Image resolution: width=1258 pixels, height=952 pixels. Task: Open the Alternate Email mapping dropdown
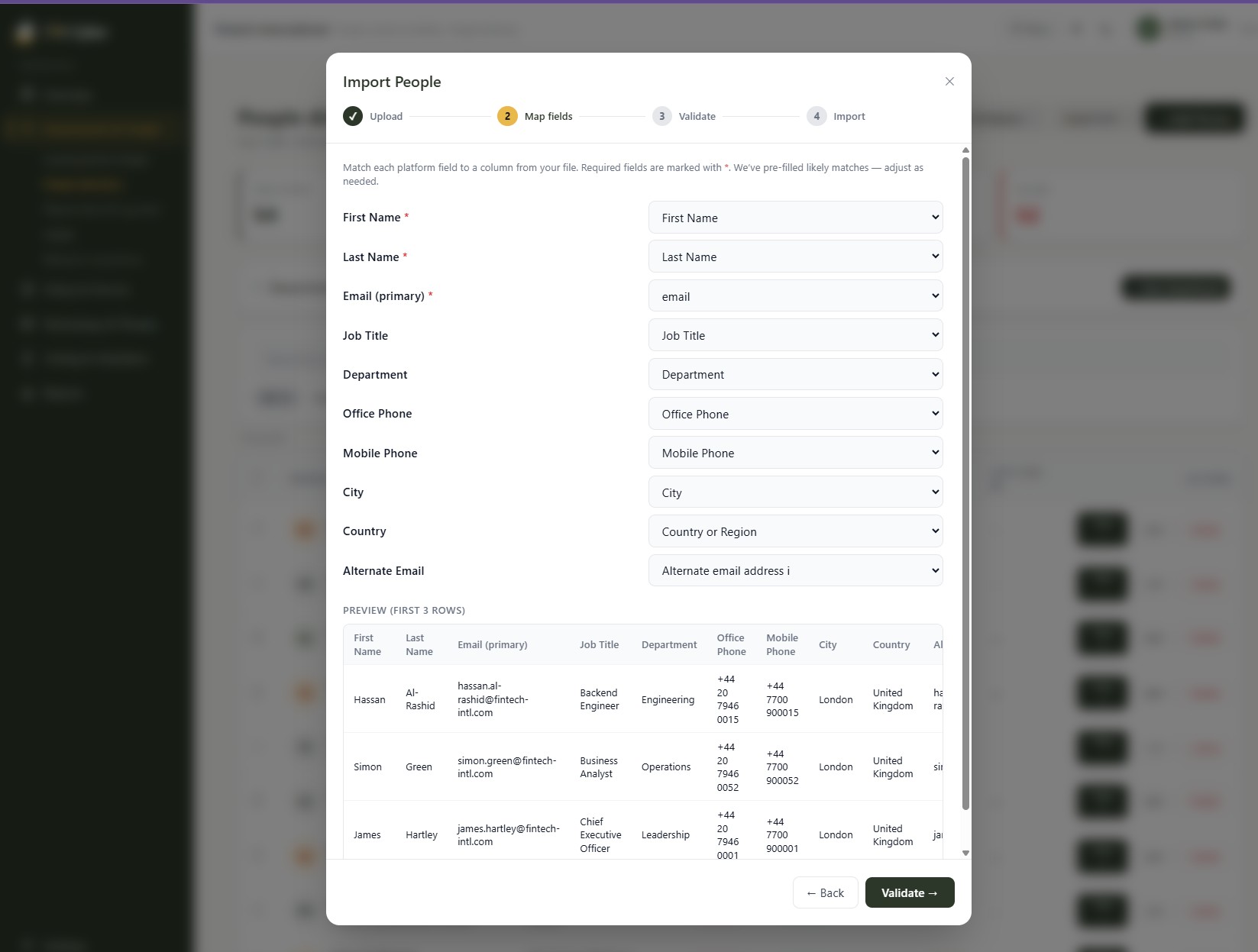pyautogui.click(x=795, y=570)
